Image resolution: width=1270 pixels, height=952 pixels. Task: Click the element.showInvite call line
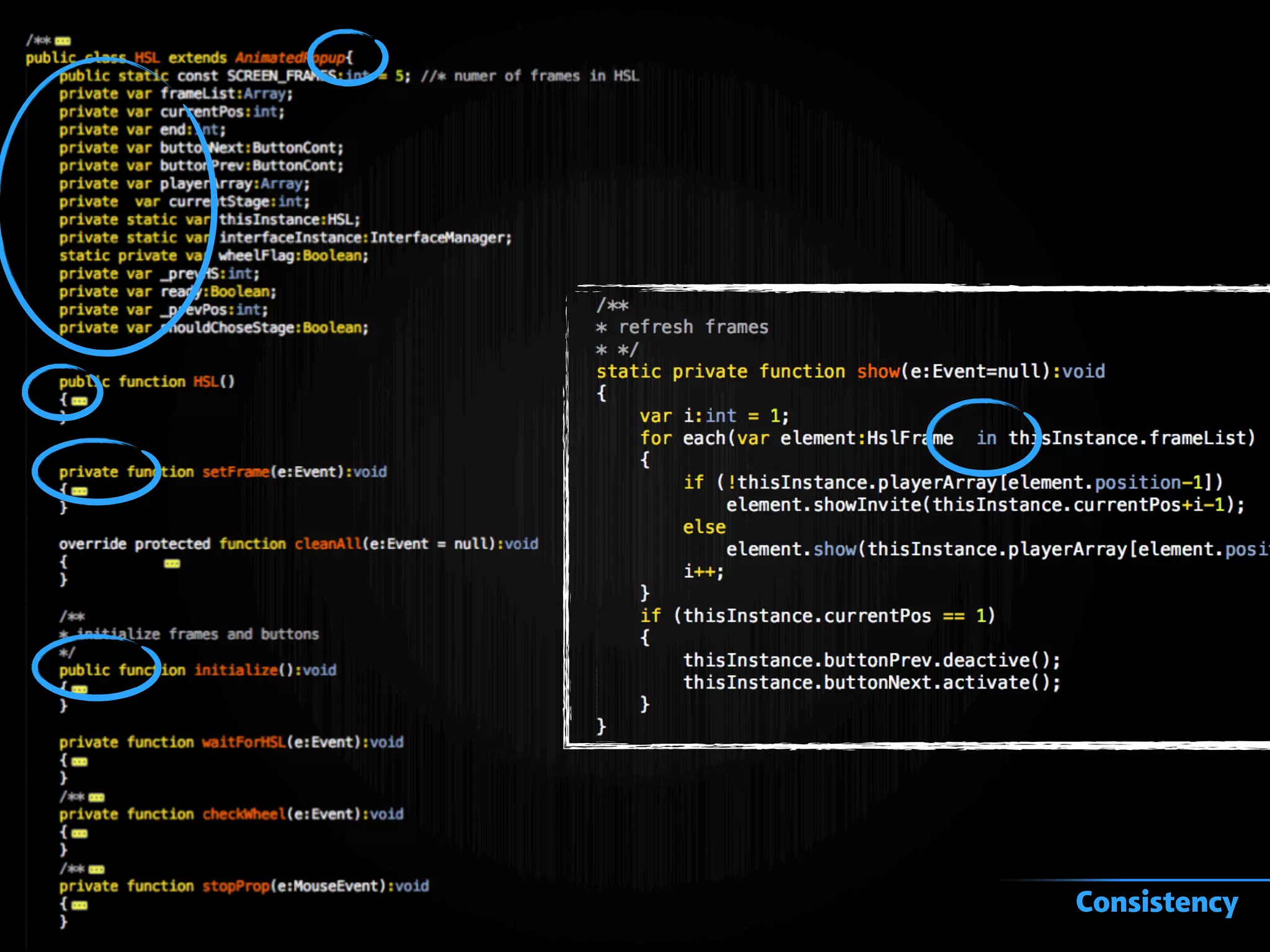pyautogui.click(x=985, y=505)
